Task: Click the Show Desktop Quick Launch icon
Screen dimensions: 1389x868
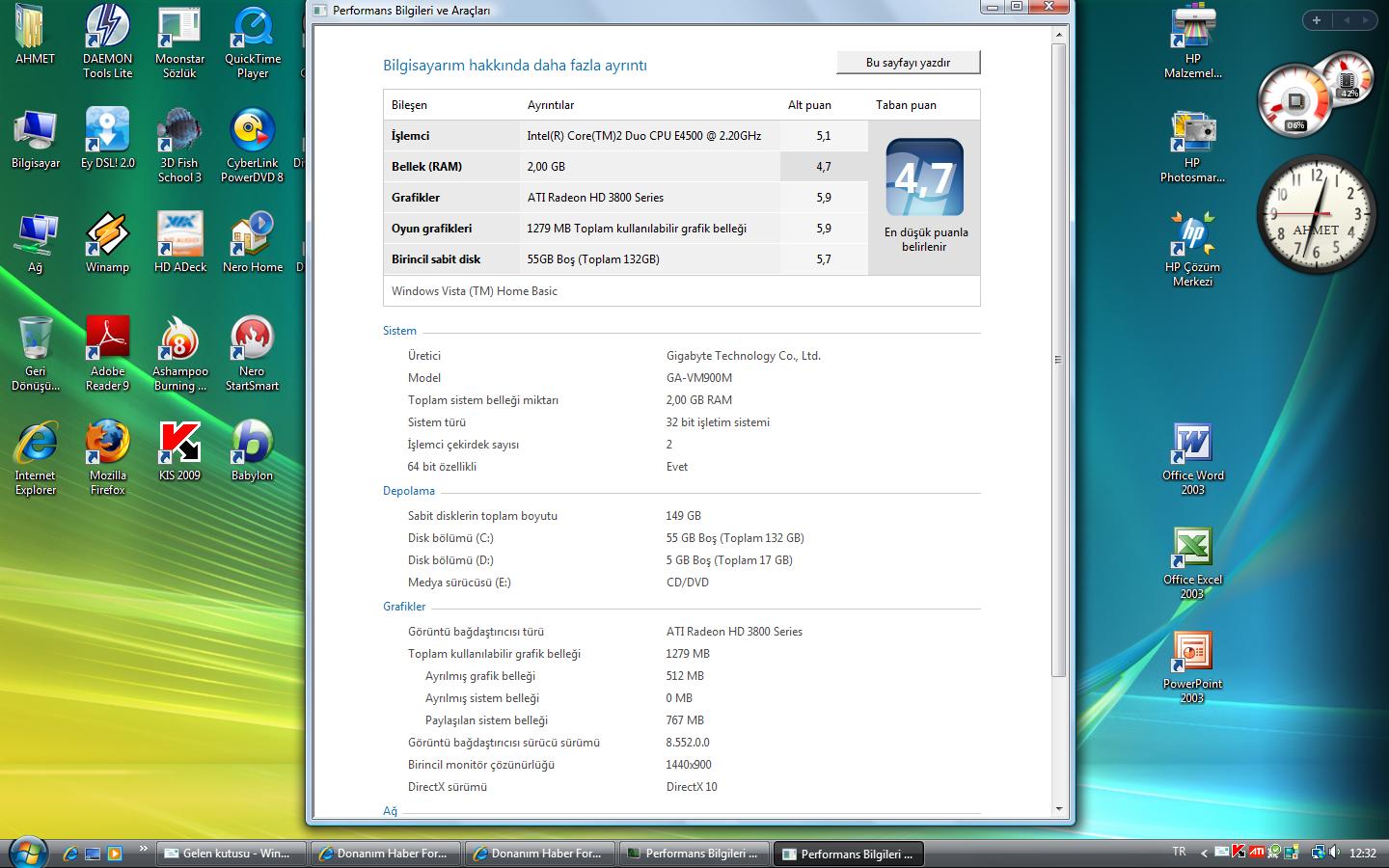Action: [x=93, y=854]
